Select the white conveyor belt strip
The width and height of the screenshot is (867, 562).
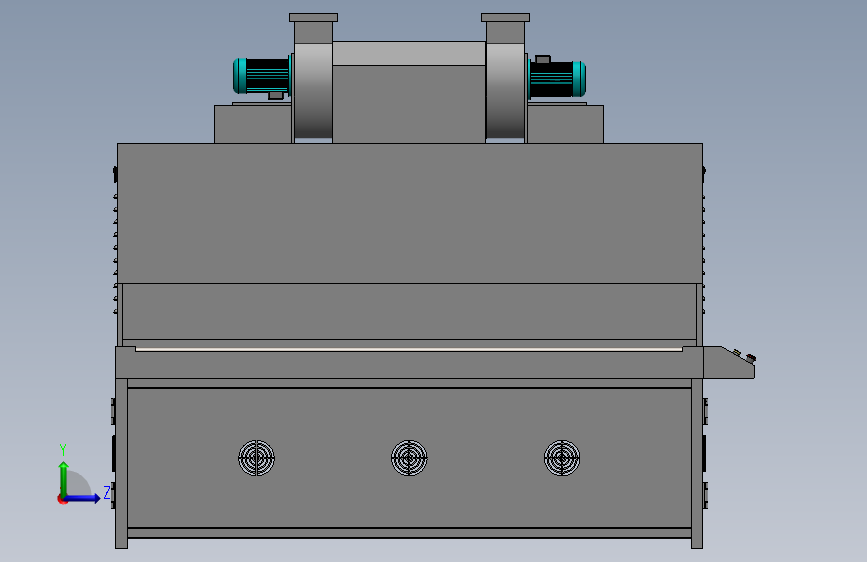(409, 350)
